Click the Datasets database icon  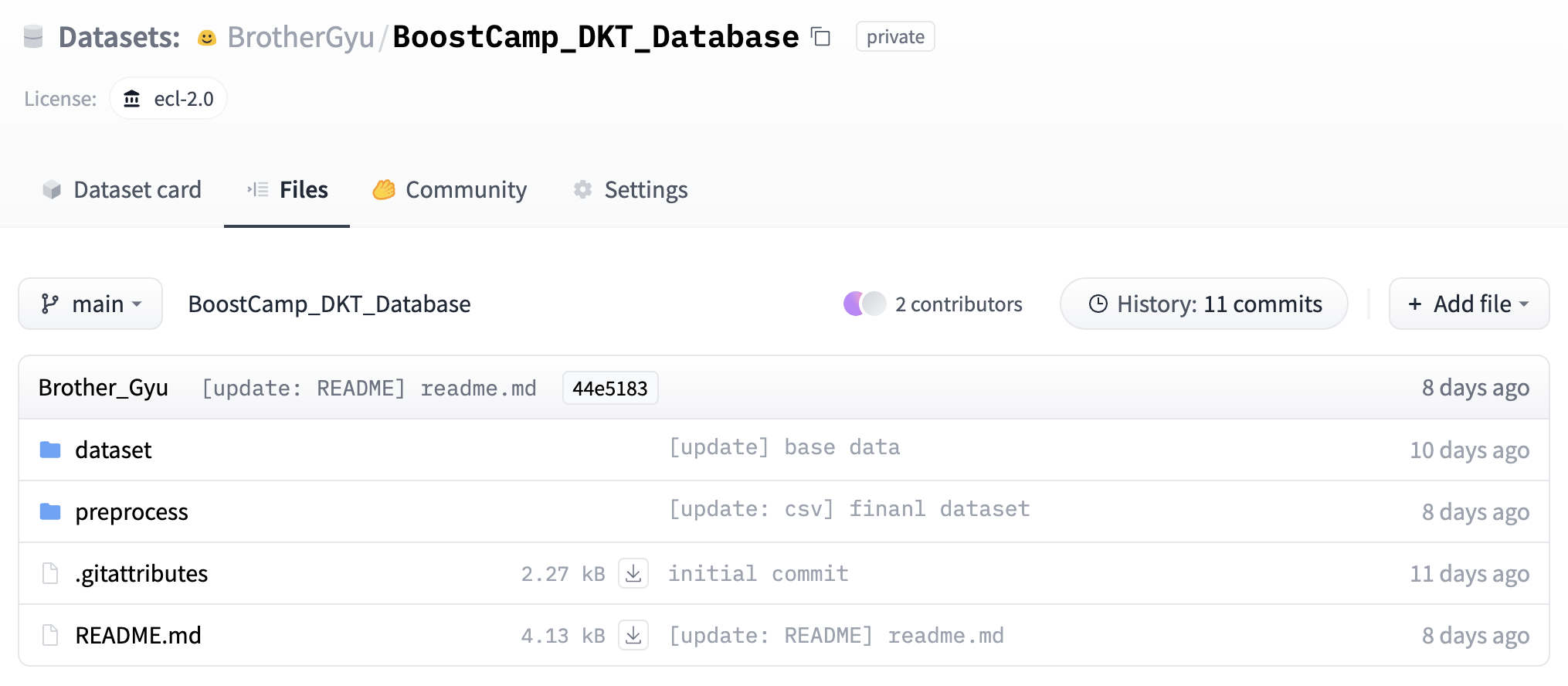pyautogui.click(x=33, y=36)
